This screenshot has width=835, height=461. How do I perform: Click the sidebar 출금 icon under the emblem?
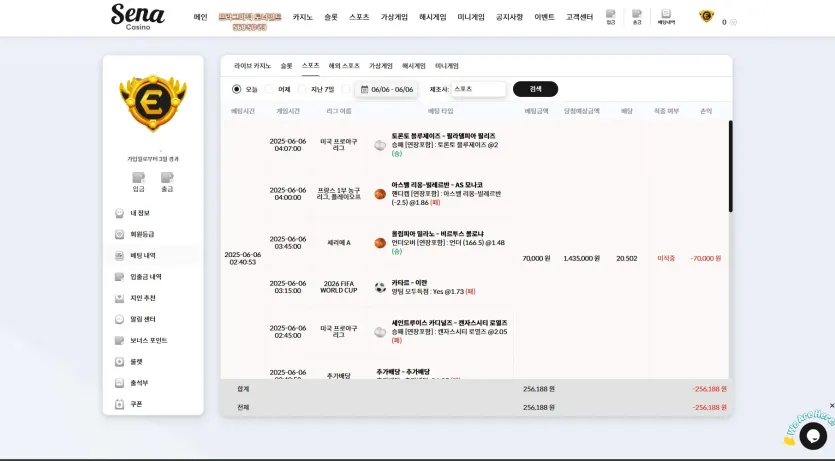click(167, 182)
